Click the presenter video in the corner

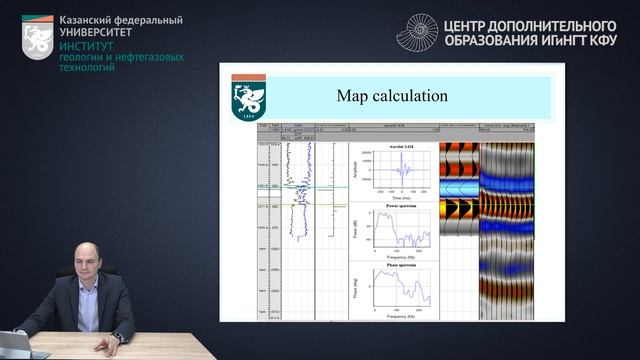tap(78, 300)
